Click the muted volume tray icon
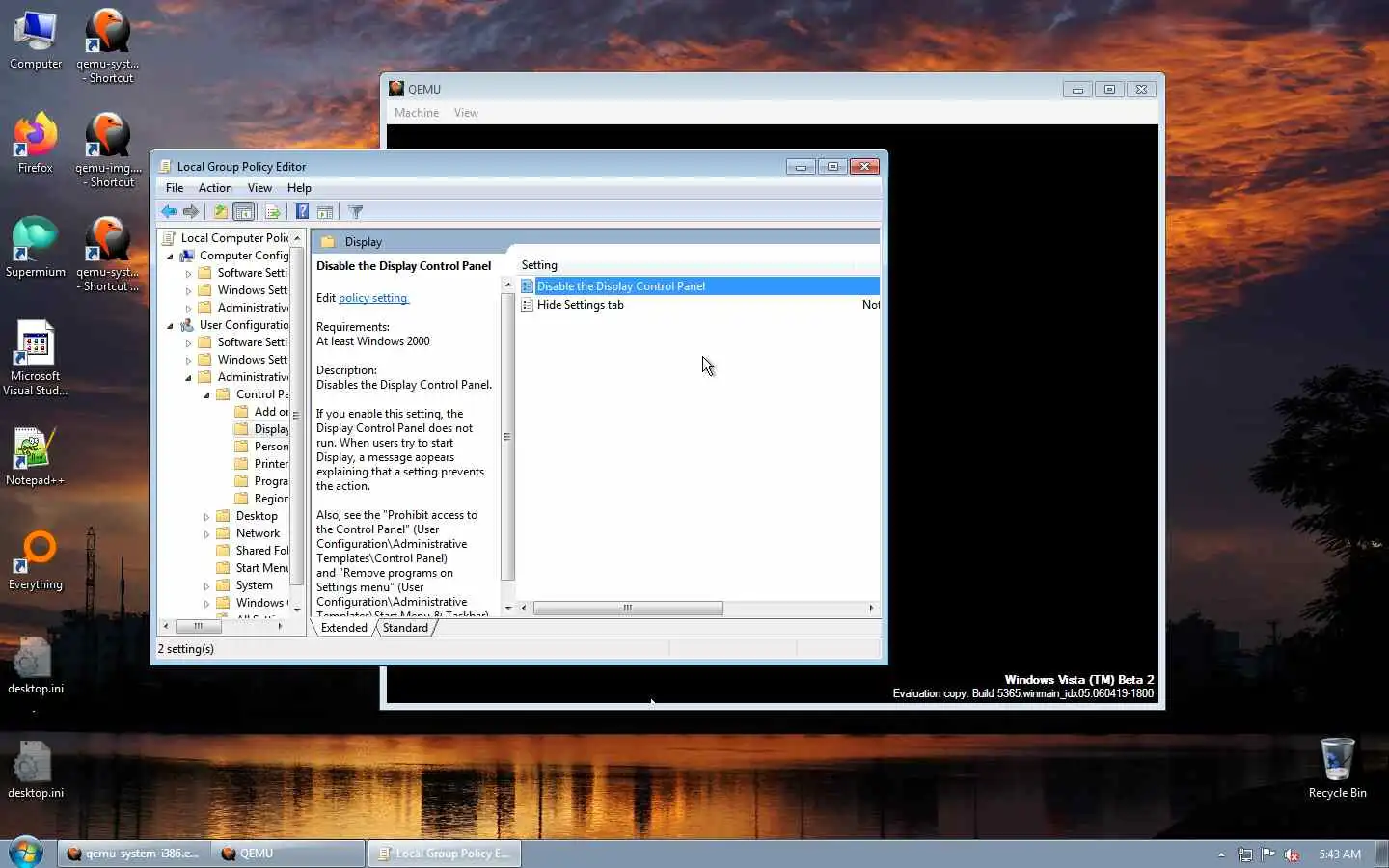 pyautogui.click(x=1292, y=854)
